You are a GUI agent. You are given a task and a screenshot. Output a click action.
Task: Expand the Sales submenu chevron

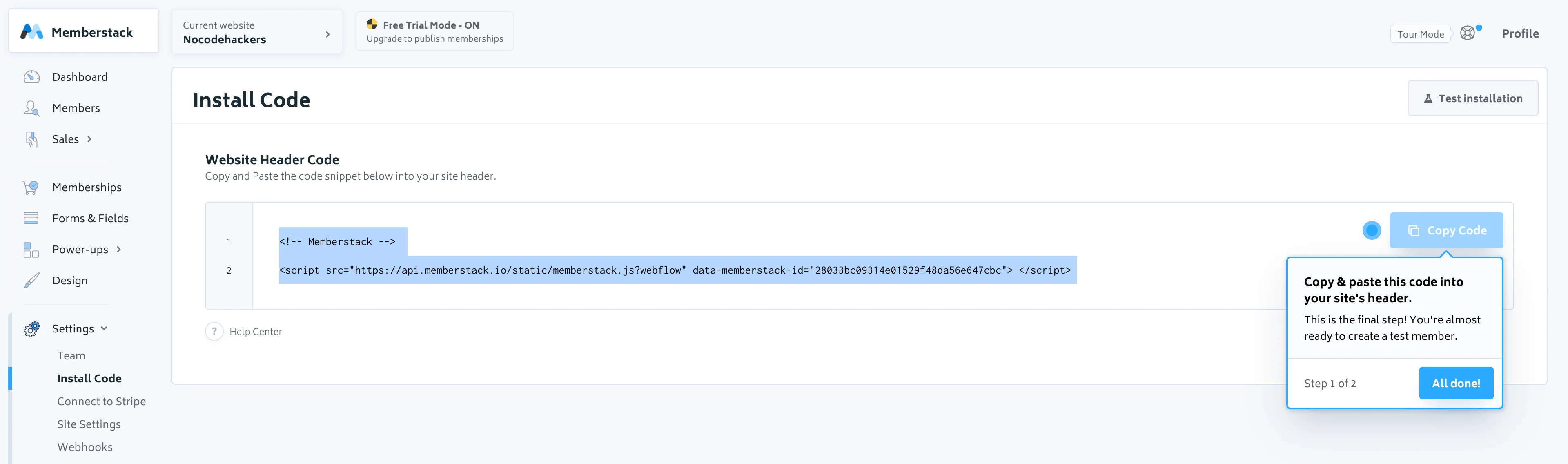click(x=89, y=139)
